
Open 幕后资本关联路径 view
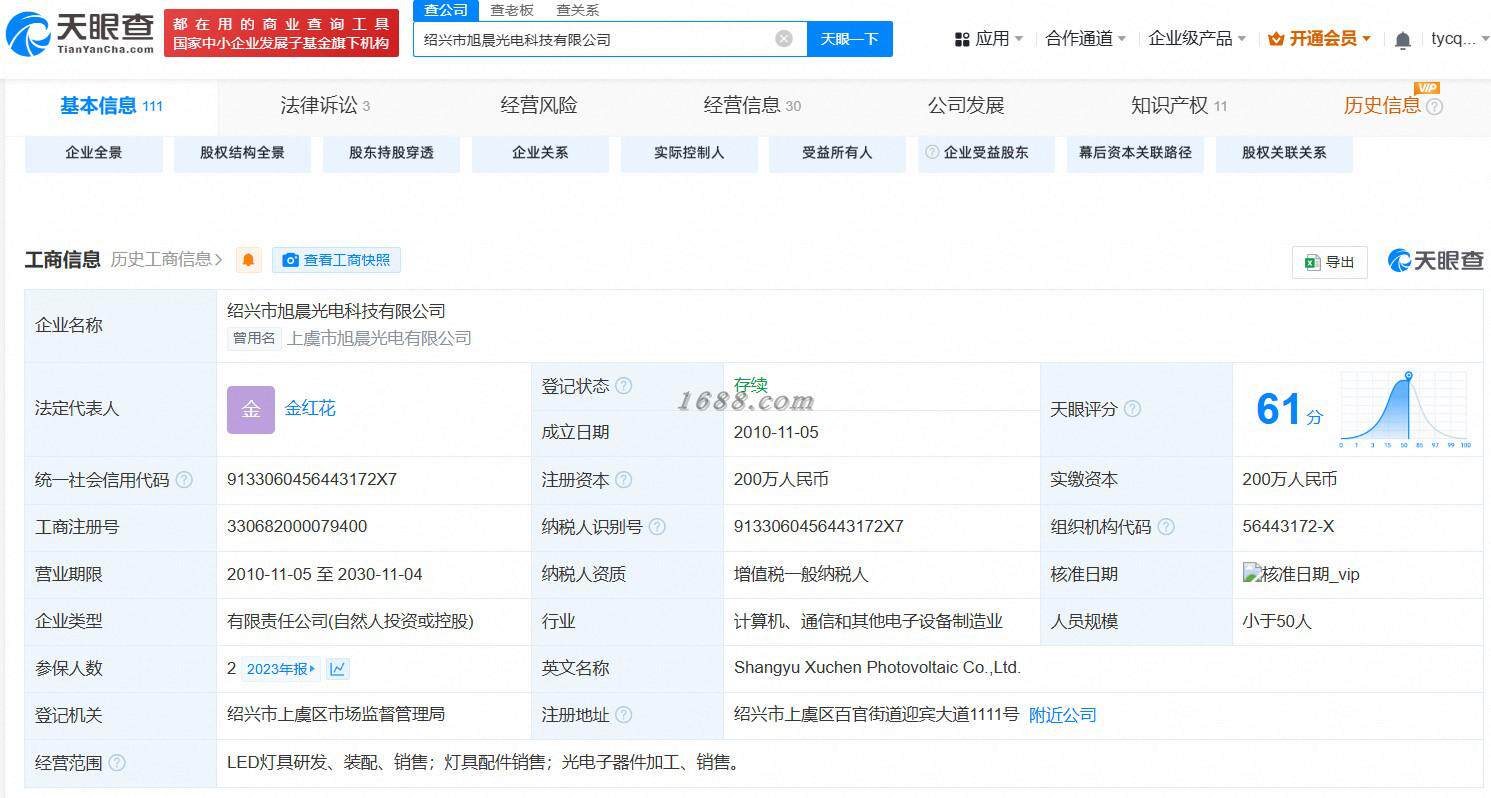[x=1135, y=153]
